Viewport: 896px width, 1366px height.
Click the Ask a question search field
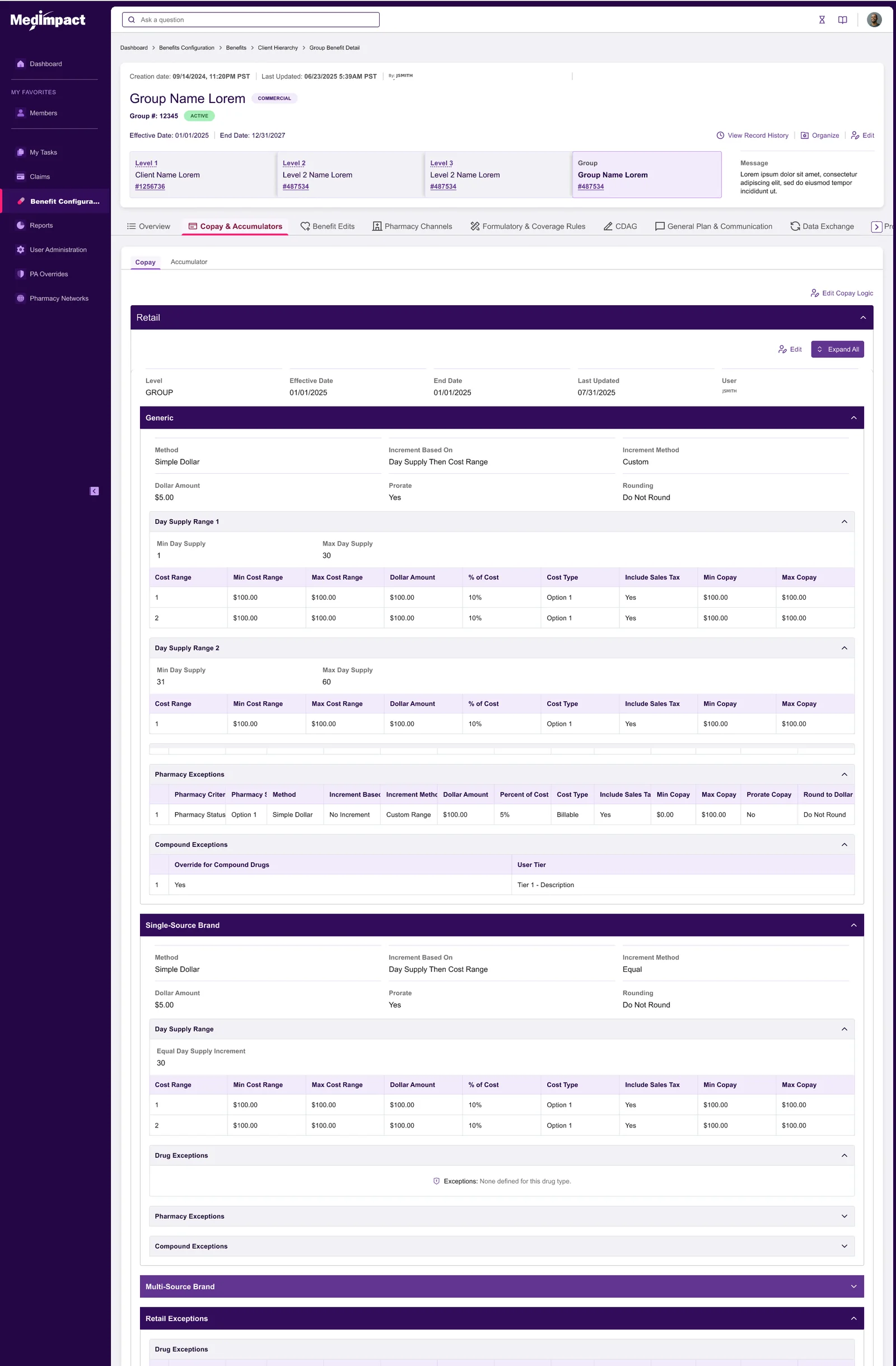251,20
